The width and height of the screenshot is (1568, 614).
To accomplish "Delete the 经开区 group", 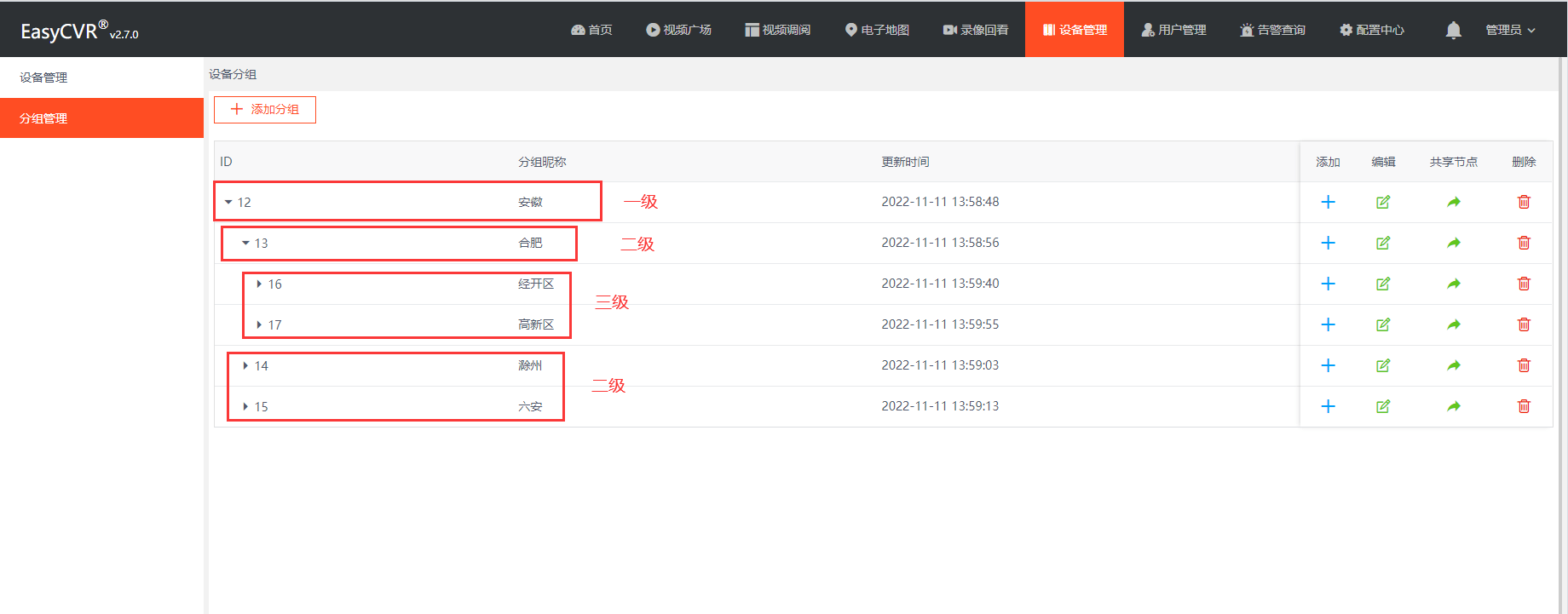I will (1524, 284).
